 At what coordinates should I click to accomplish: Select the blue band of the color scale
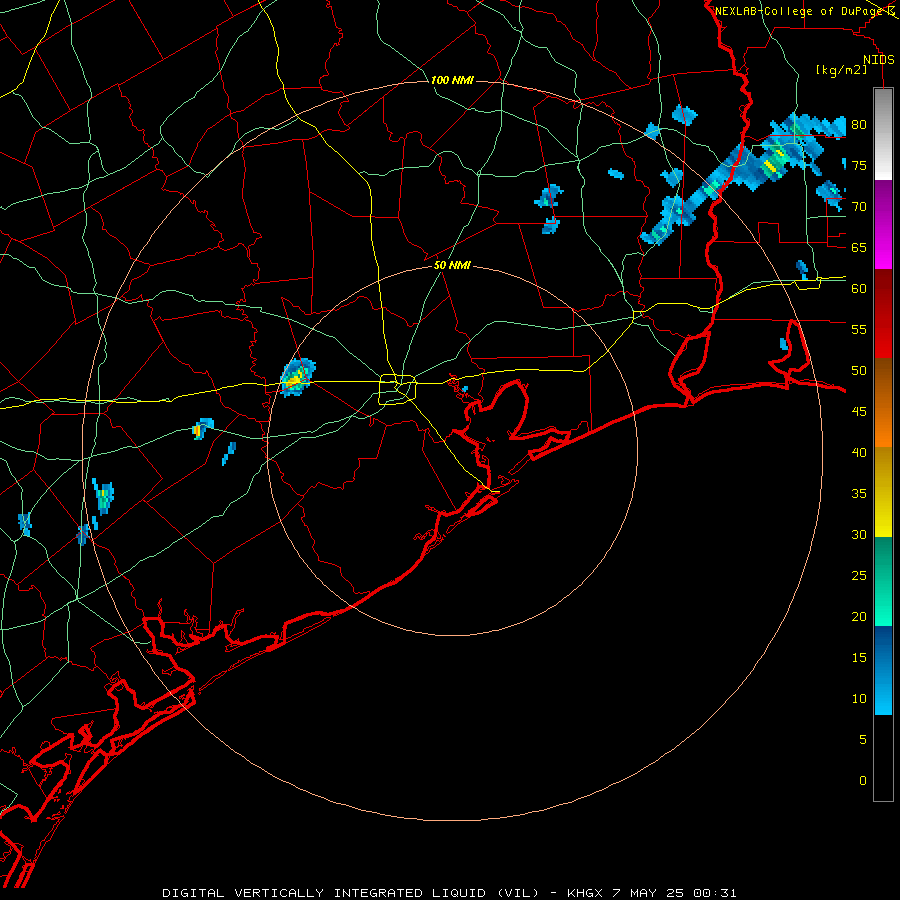tap(883, 670)
